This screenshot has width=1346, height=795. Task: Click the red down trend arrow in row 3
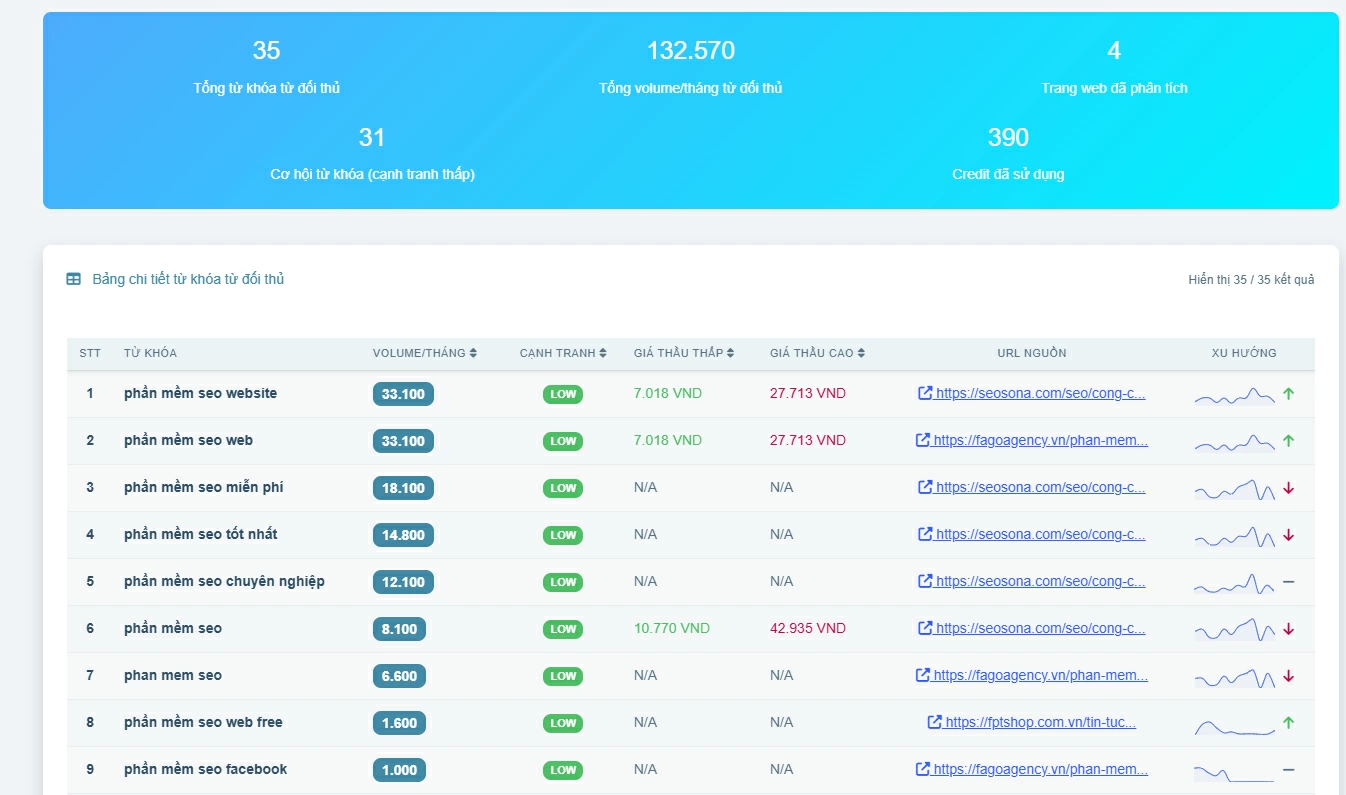[x=1288, y=488]
